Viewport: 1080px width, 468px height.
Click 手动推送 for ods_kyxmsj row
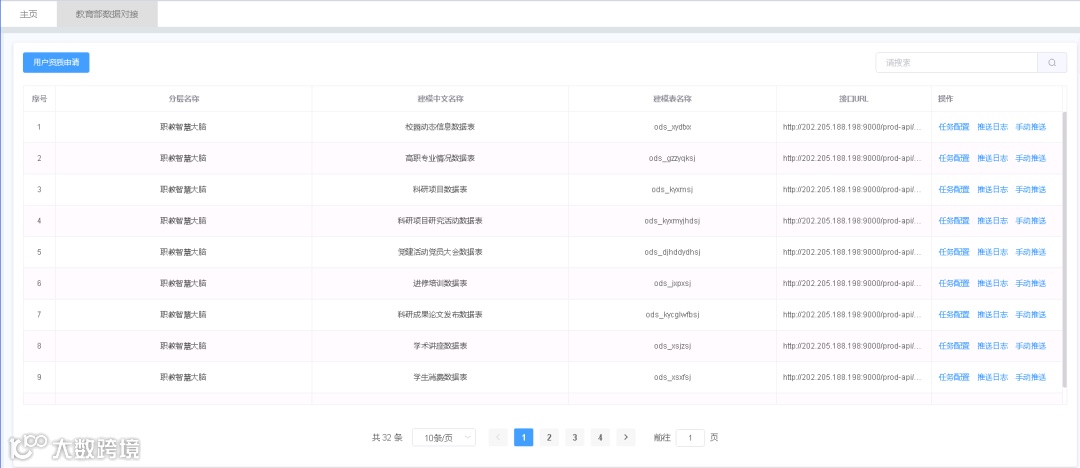pyautogui.click(x=1030, y=190)
